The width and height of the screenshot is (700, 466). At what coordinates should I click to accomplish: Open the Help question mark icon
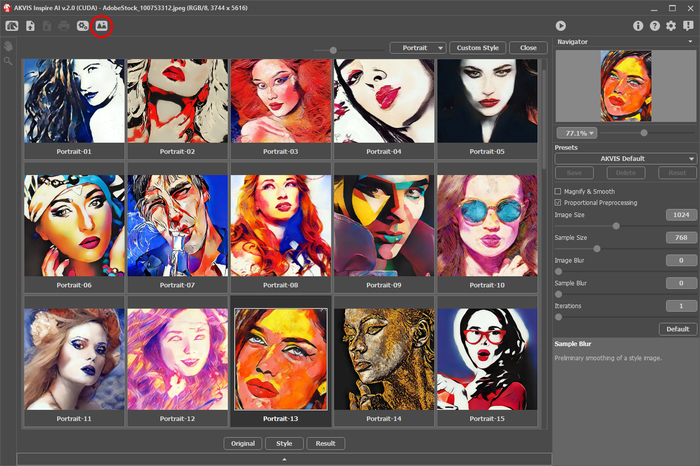coord(654,25)
